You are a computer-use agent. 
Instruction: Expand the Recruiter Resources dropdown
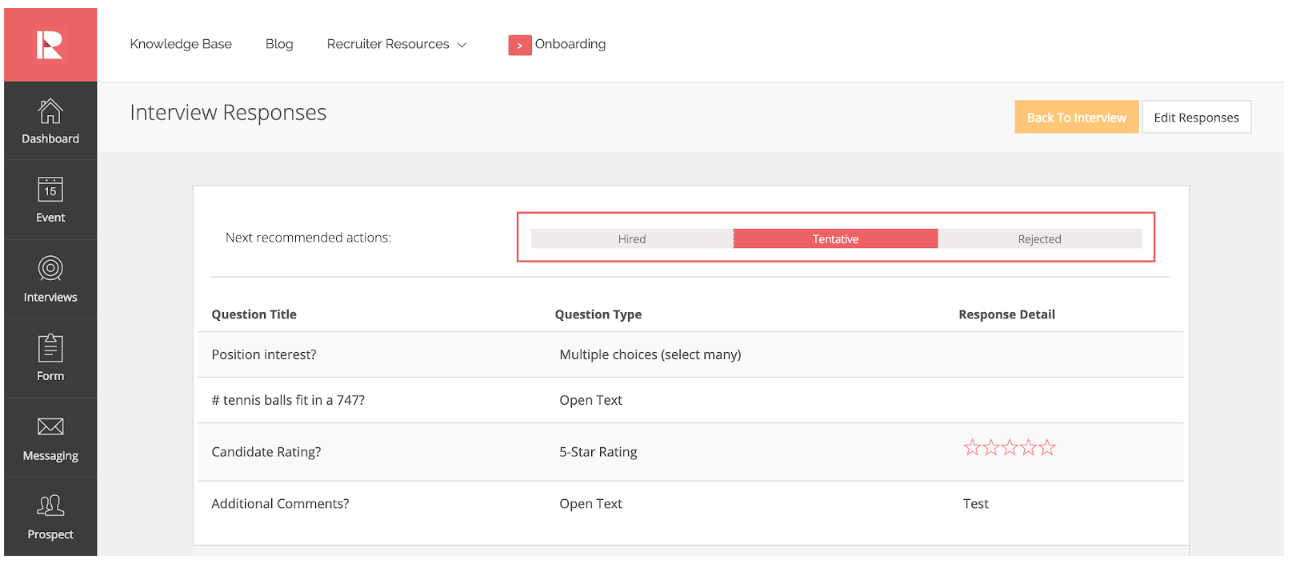[x=397, y=44]
